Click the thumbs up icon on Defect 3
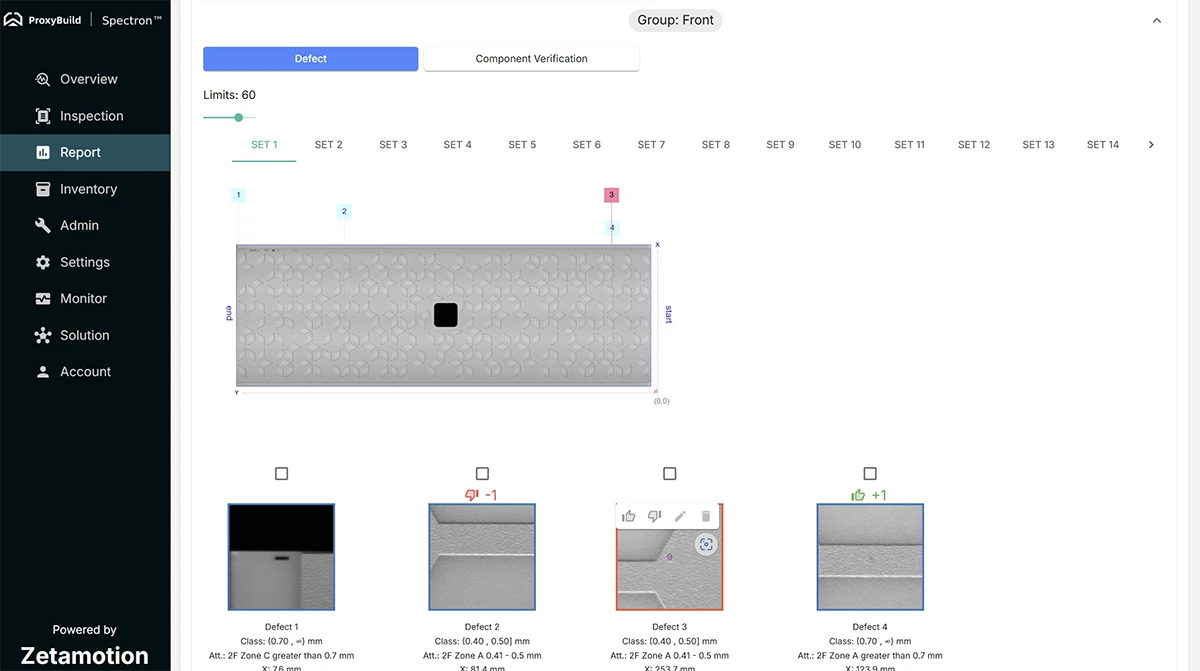1200x671 pixels. click(x=629, y=516)
